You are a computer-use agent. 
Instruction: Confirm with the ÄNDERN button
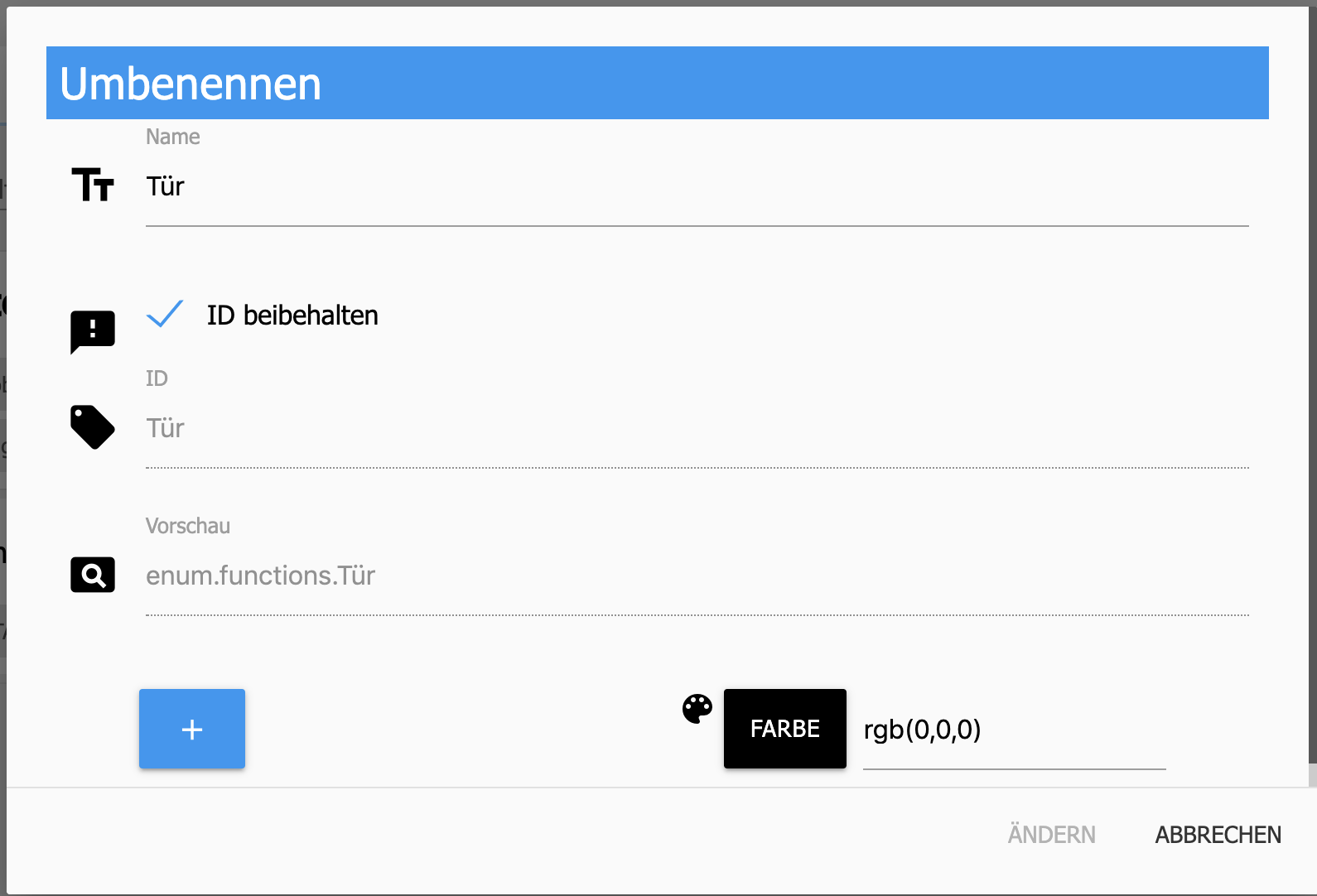(x=1052, y=835)
